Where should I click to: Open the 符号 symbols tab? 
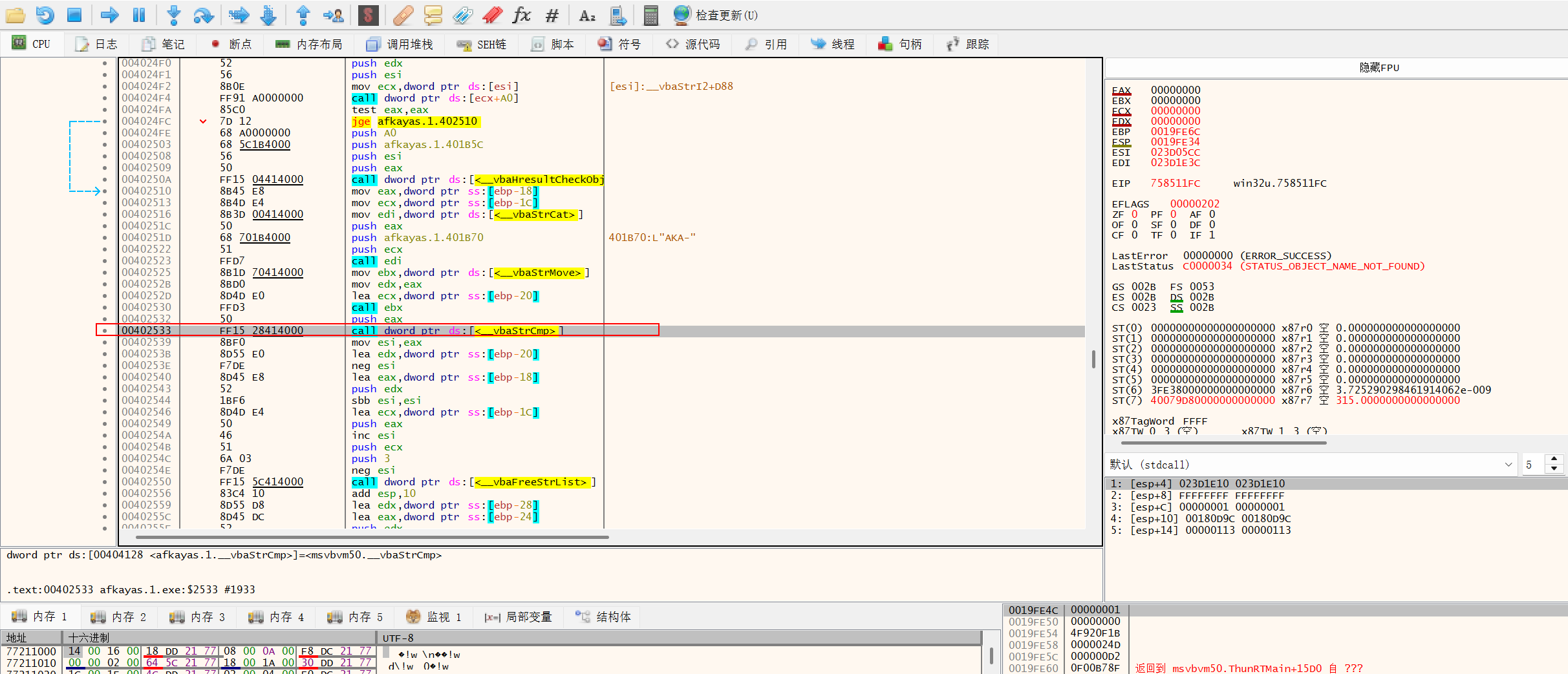(x=619, y=44)
